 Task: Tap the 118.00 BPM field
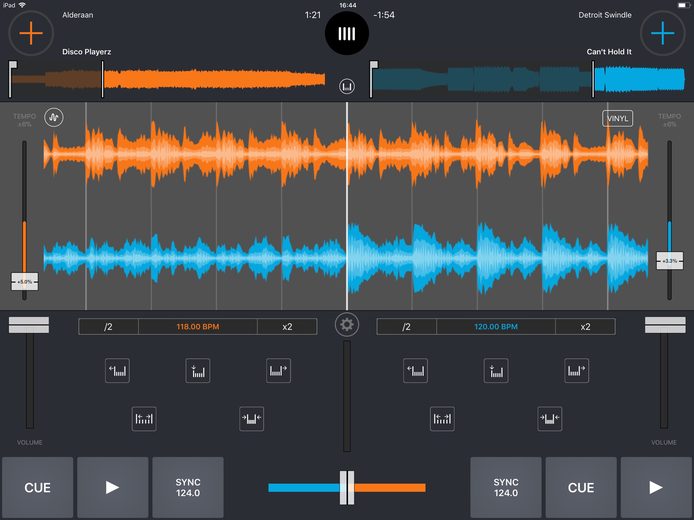pos(198,327)
